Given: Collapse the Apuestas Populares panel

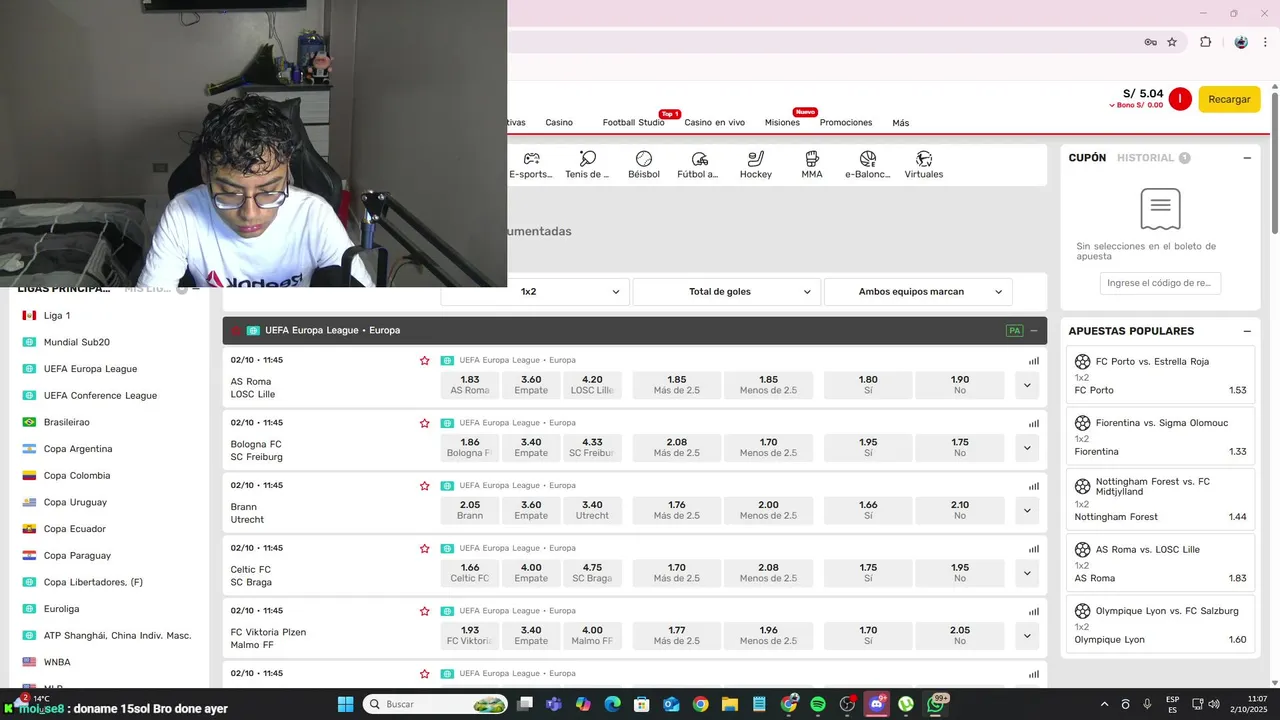Looking at the screenshot, I should 1247,331.
